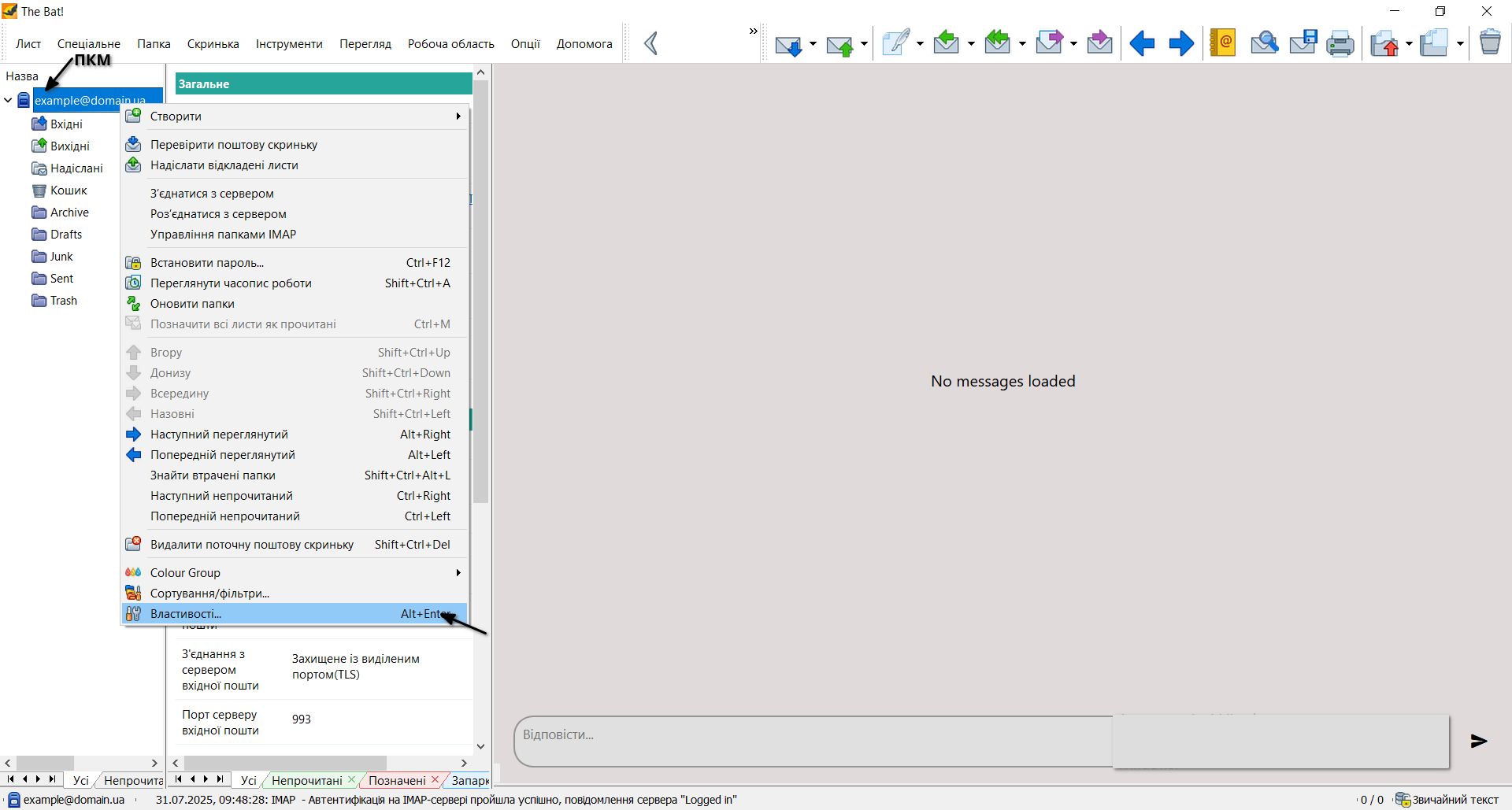This screenshot has height=810, width=1512.
Task: Choose Перевірити поштову скриньку menu entry
Action: 234,145
